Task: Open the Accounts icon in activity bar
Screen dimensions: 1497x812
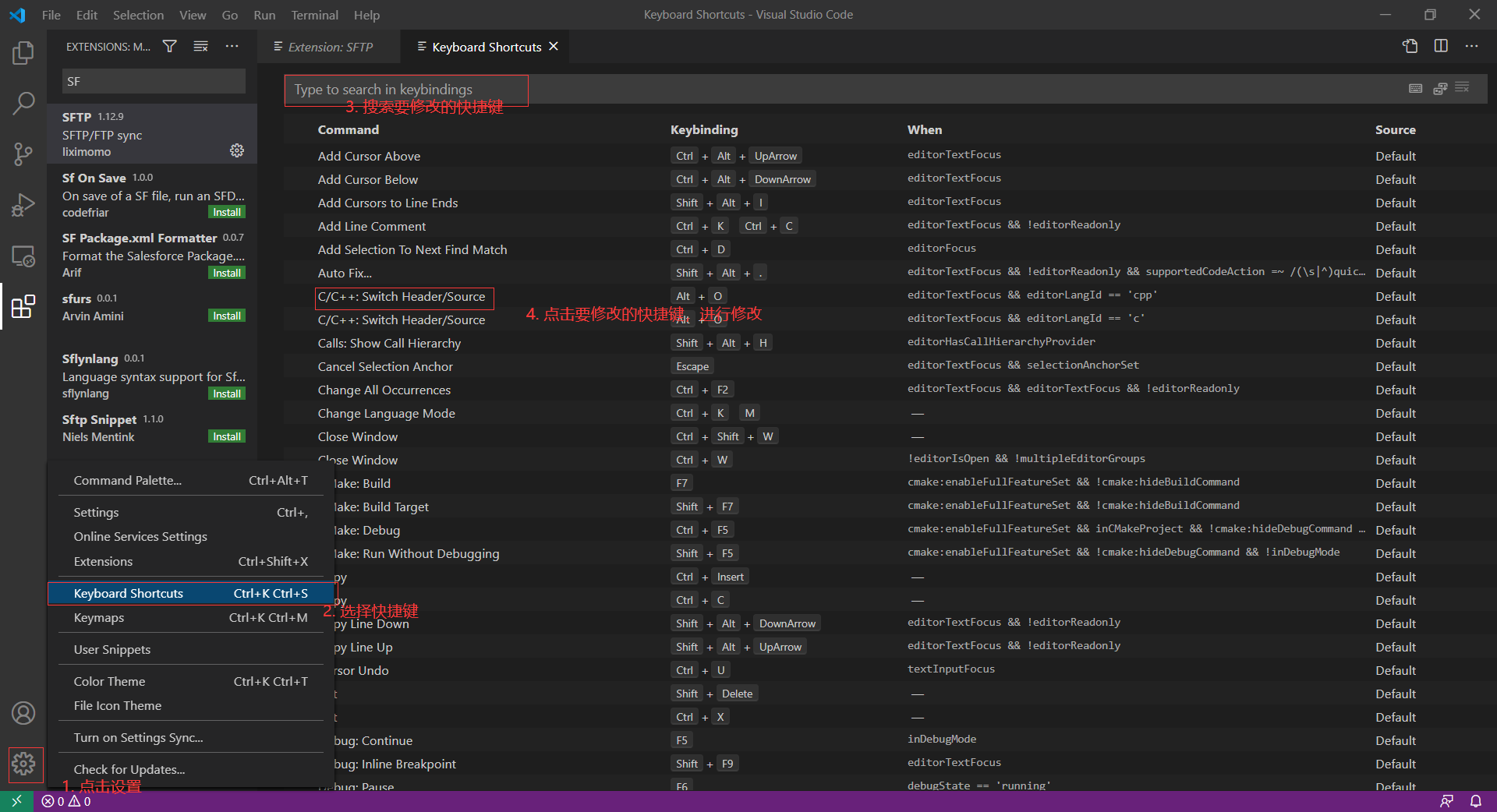Action: click(x=23, y=713)
